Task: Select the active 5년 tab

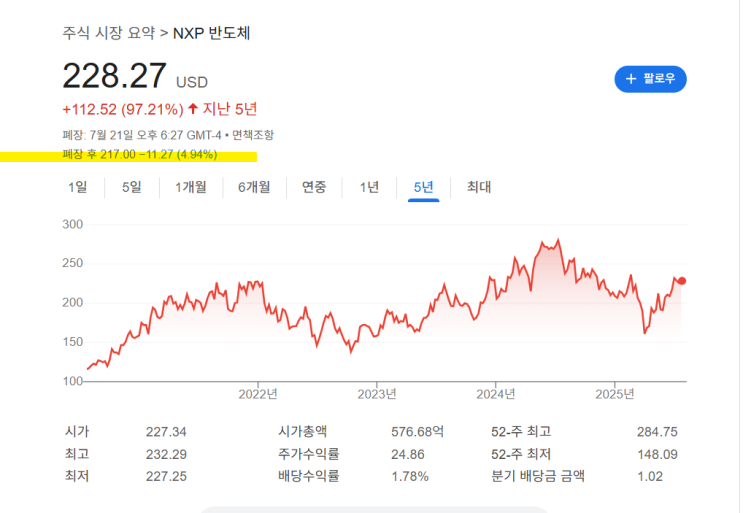Action: (x=423, y=187)
